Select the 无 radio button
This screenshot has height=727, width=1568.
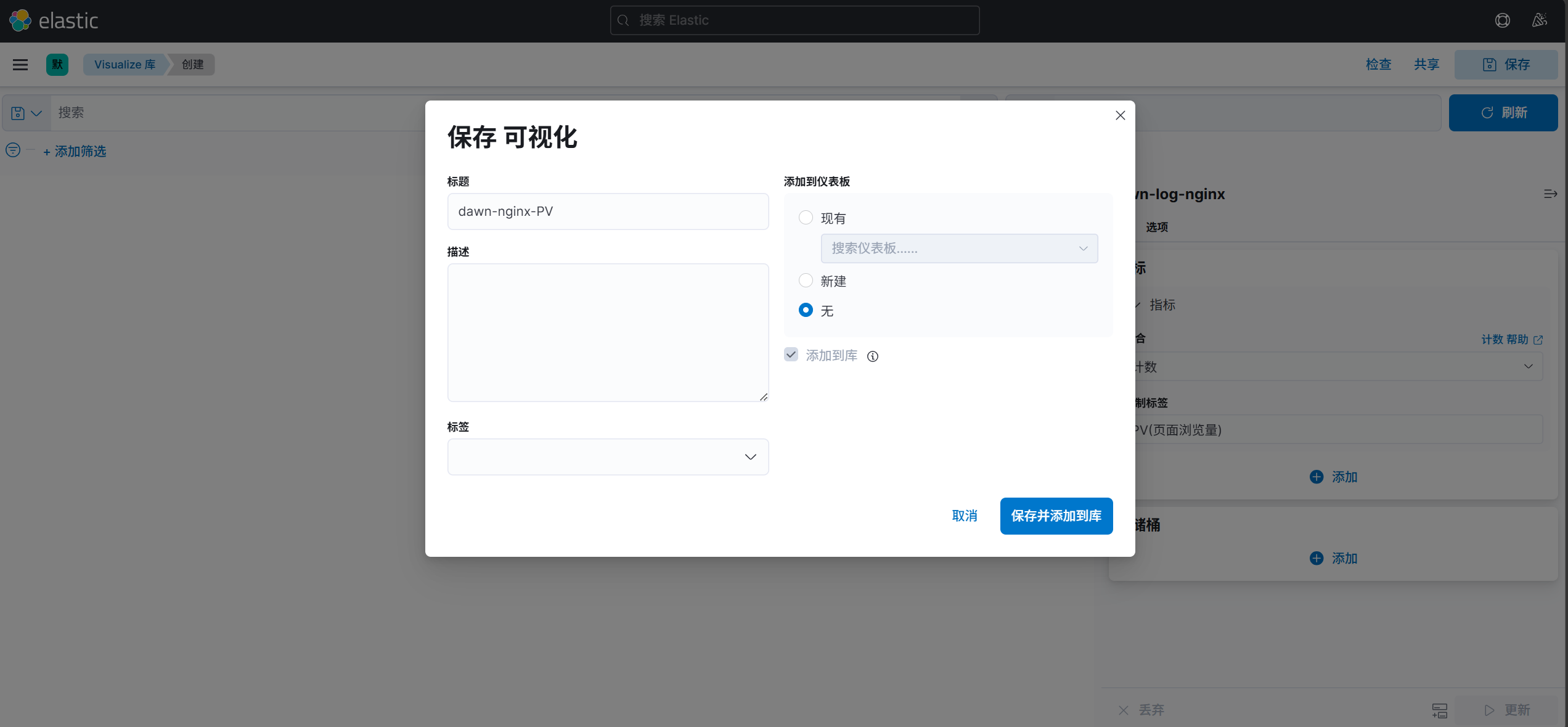pos(806,310)
